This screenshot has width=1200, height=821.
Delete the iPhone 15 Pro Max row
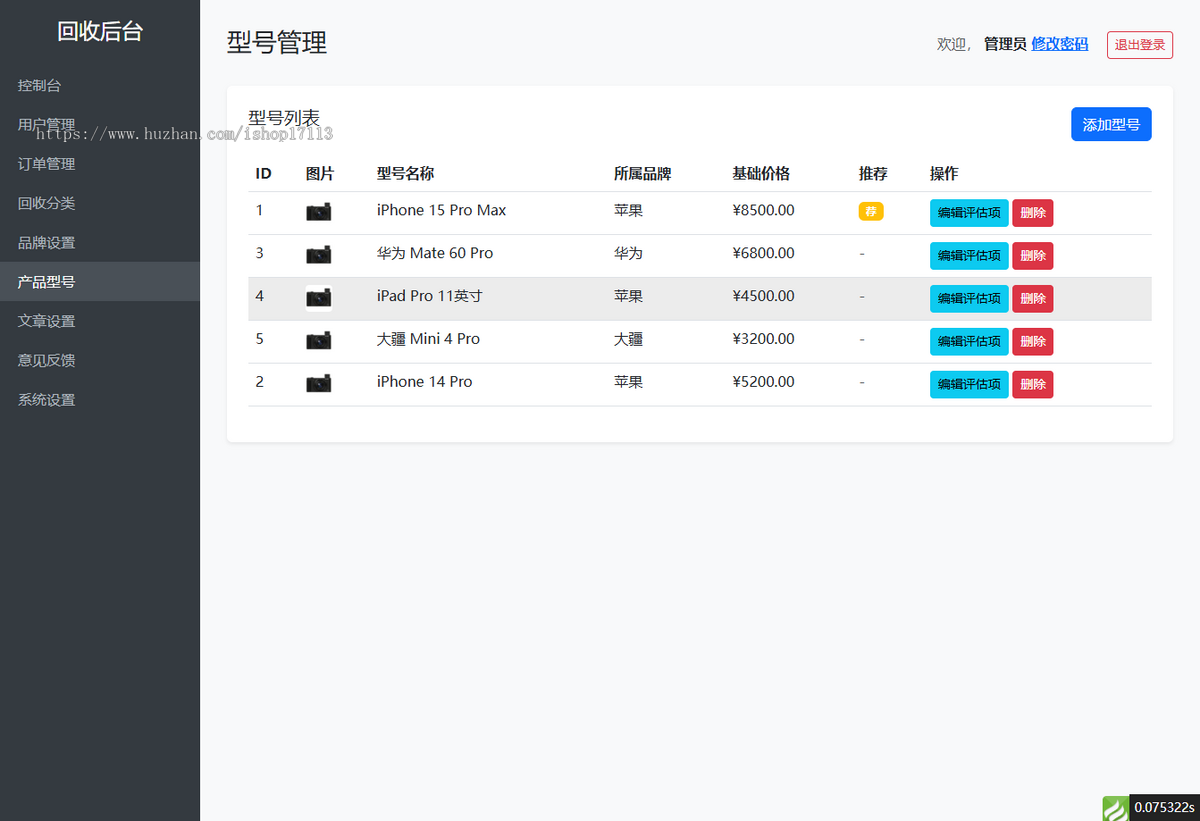1033,213
